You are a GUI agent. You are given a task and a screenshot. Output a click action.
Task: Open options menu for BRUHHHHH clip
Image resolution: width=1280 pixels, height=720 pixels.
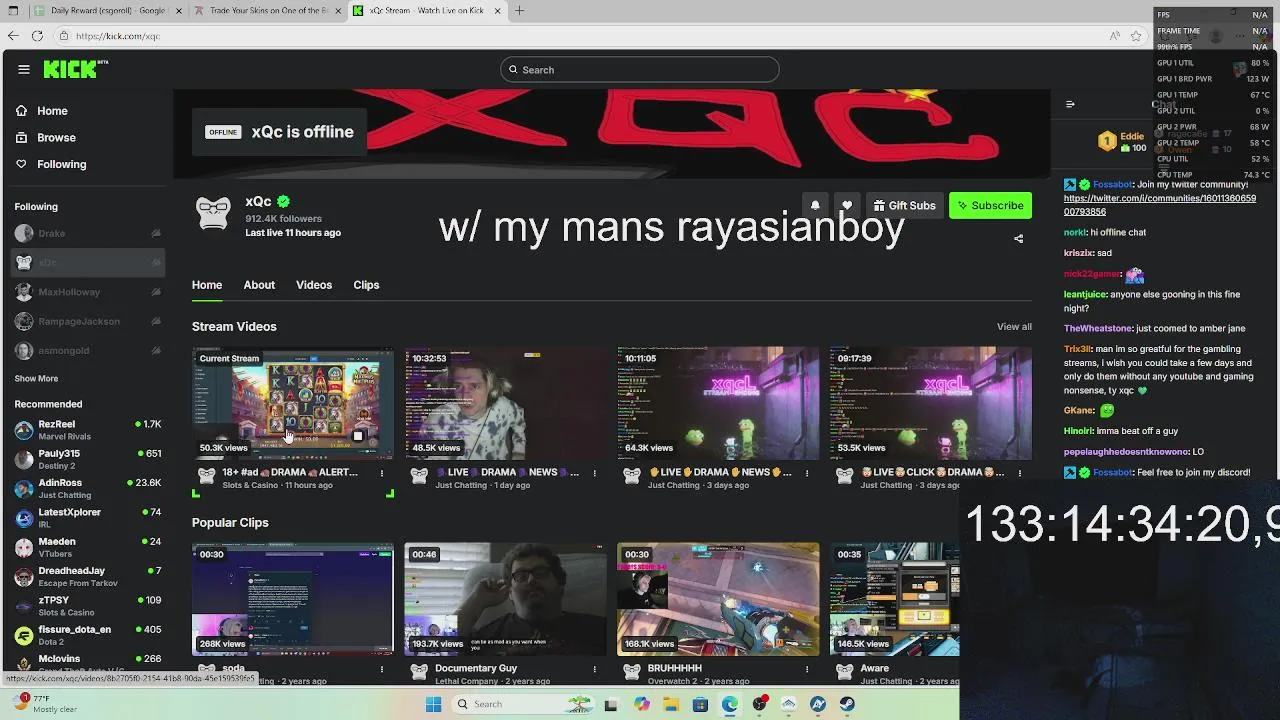[x=807, y=669]
